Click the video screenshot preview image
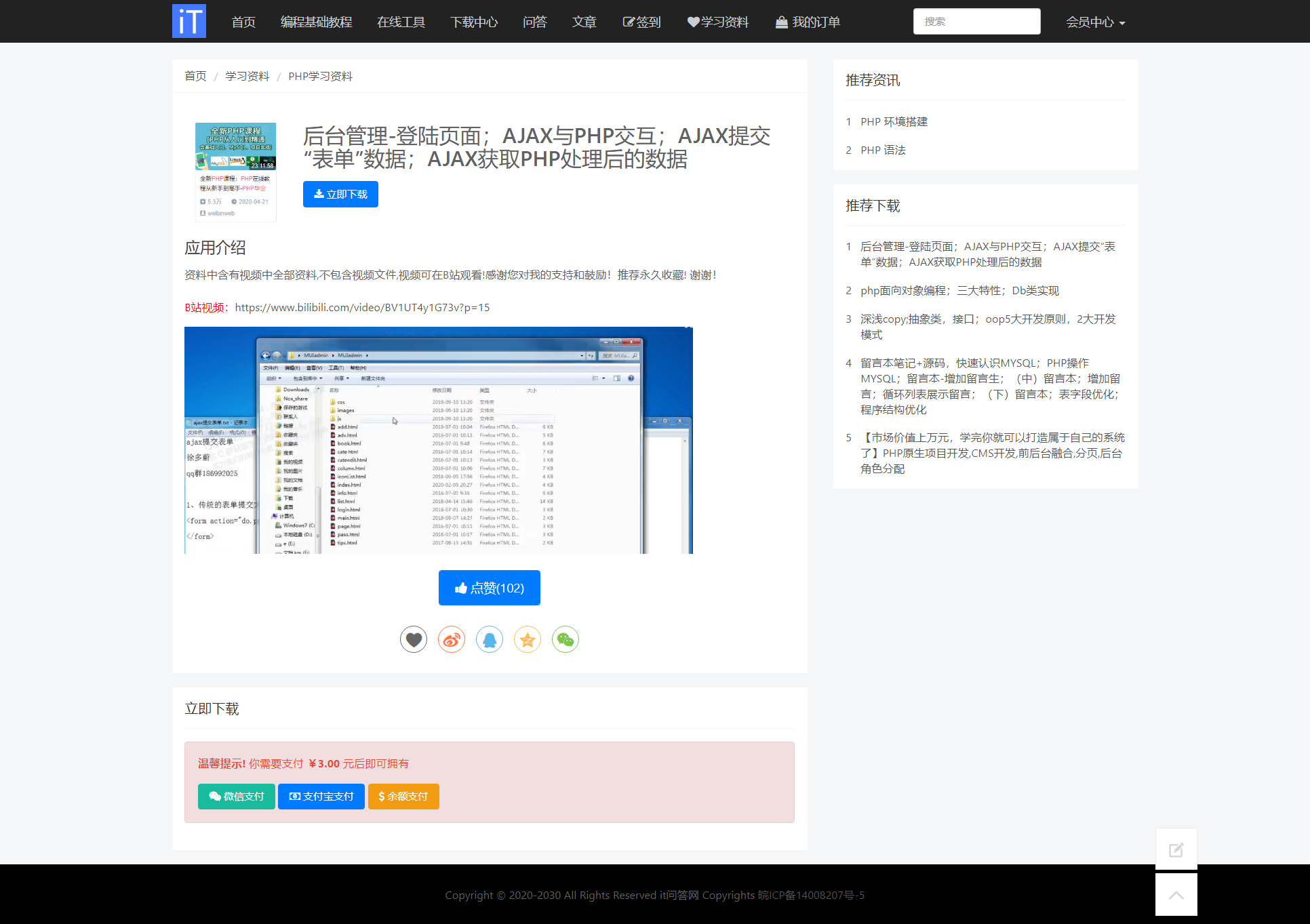1310x924 pixels. [439, 440]
